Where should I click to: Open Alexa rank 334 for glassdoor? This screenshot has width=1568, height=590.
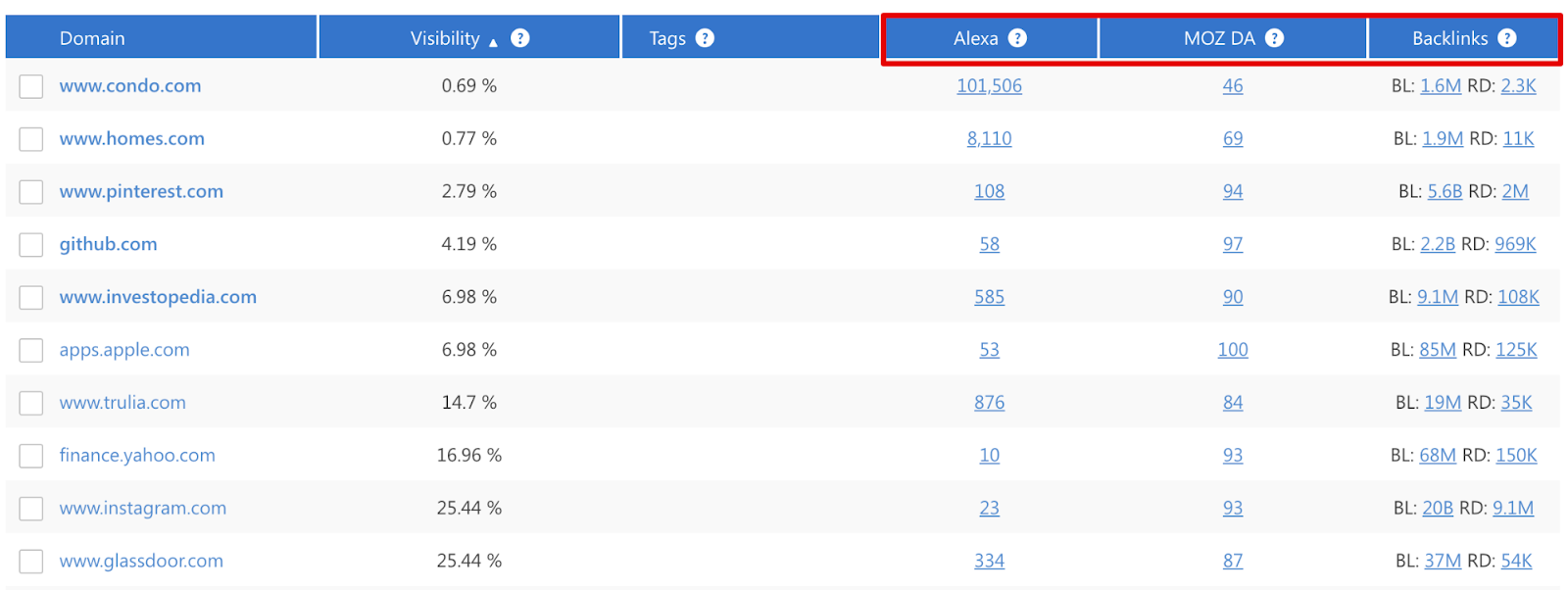click(990, 562)
